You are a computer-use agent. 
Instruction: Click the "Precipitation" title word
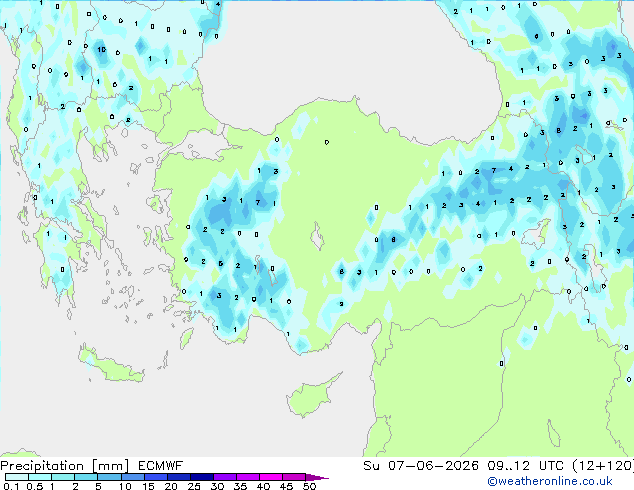click(42, 466)
